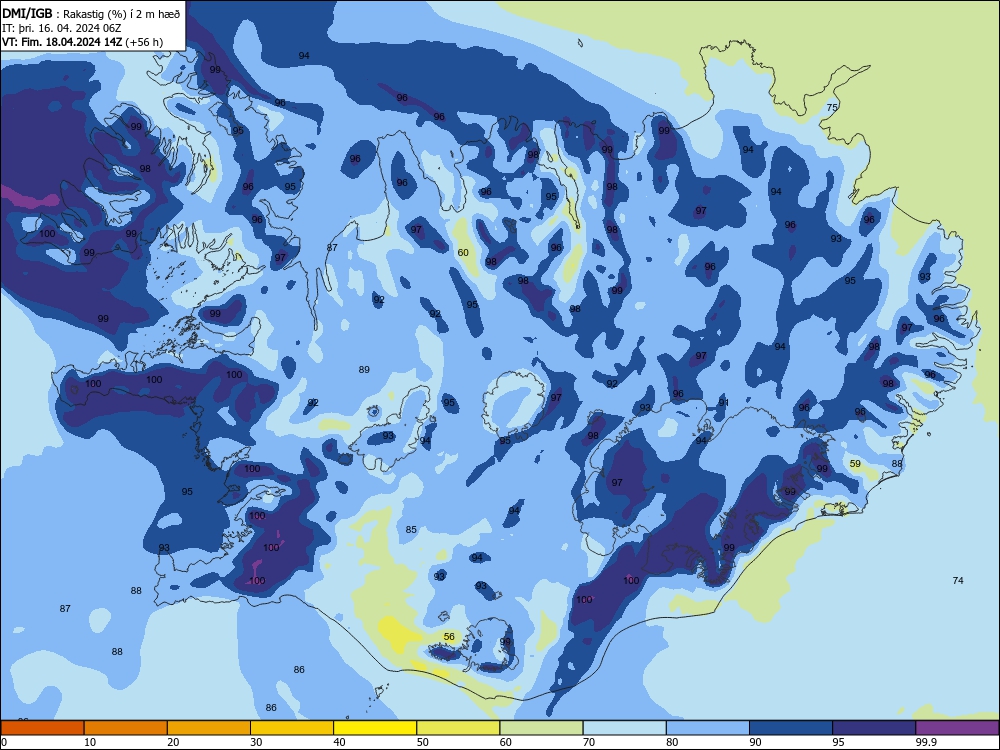Click the 91 humidity value on the map
This screenshot has width=1000, height=750.
(x=724, y=402)
